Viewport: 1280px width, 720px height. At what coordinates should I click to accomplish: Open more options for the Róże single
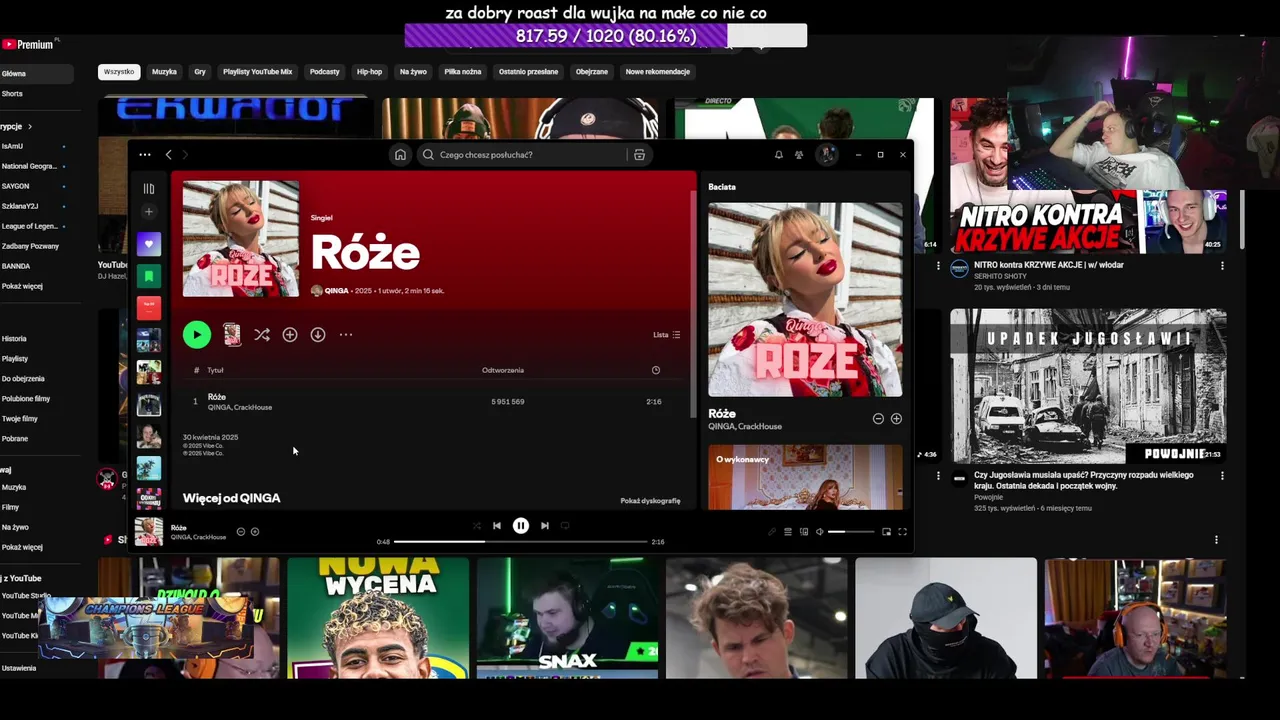346,335
